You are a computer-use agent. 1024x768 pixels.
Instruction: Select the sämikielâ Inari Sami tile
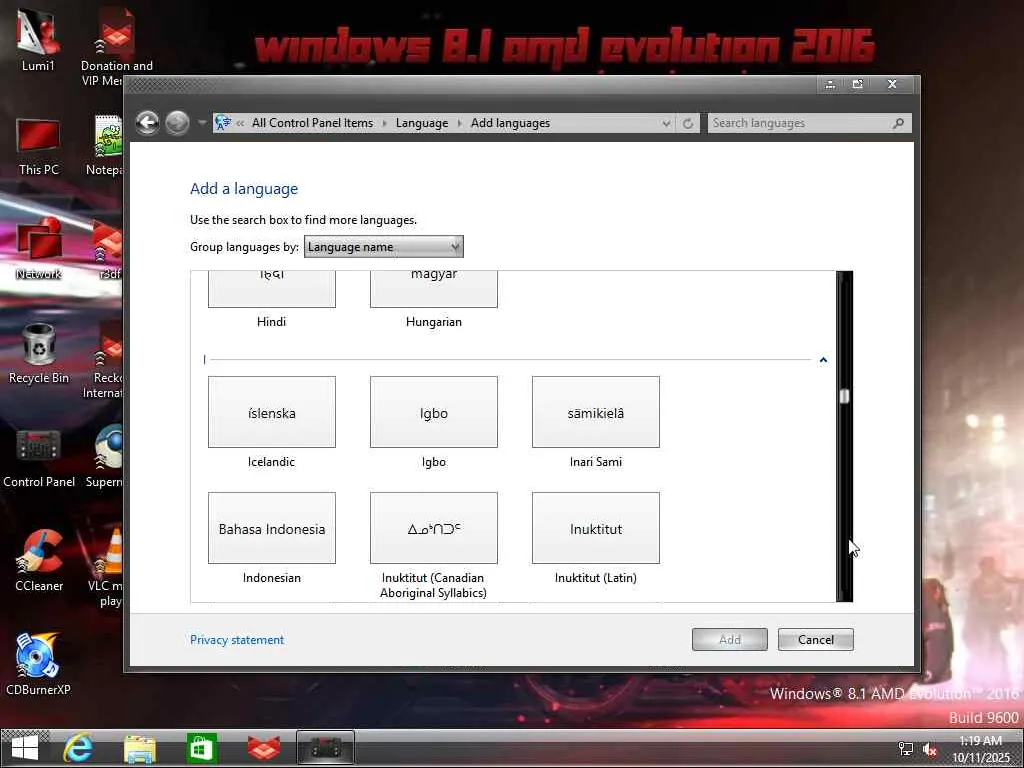596,412
